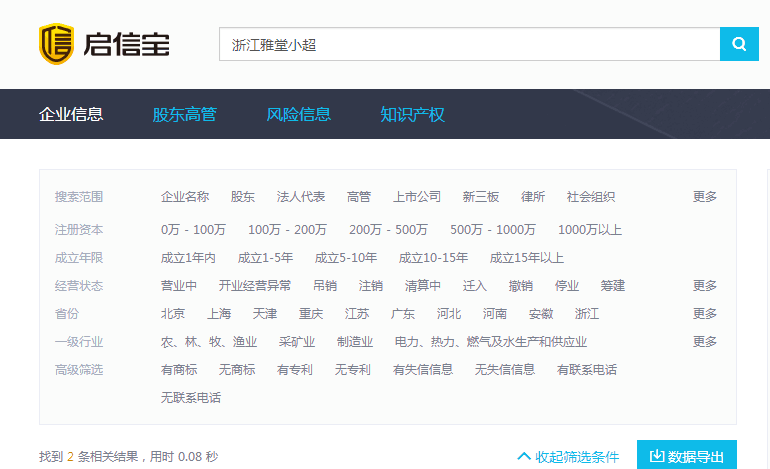This screenshot has width=770, height=469.
Task: Switch to 股东高管 tab
Action: click(184, 114)
